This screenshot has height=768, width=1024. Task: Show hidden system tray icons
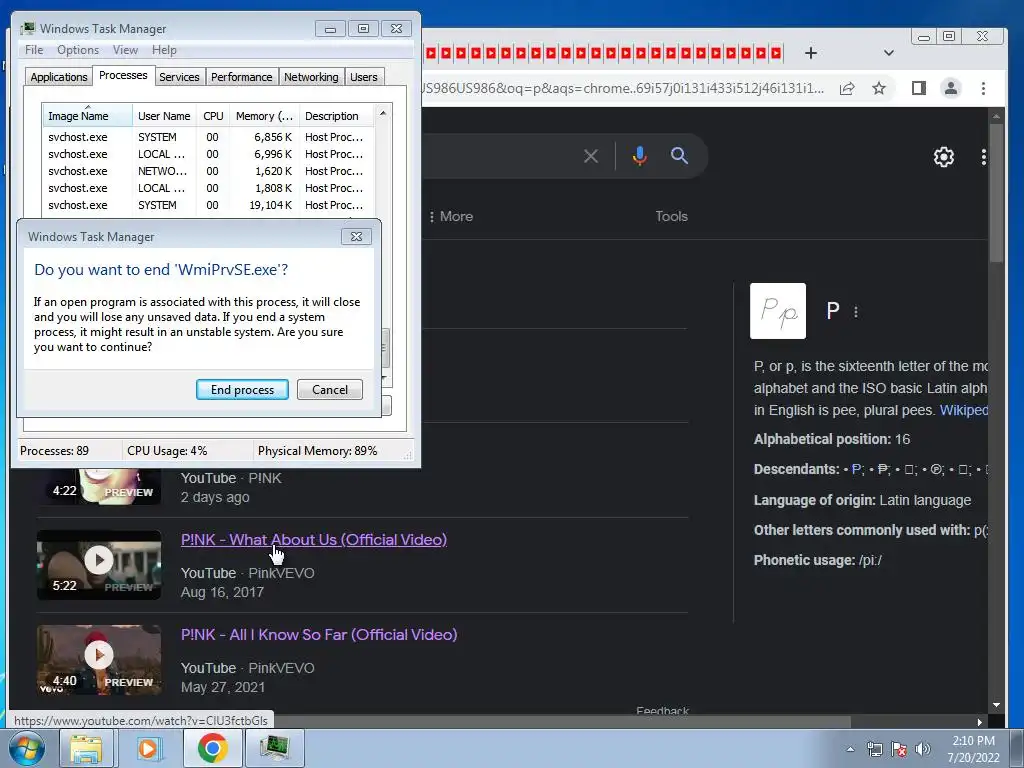[850, 749]
